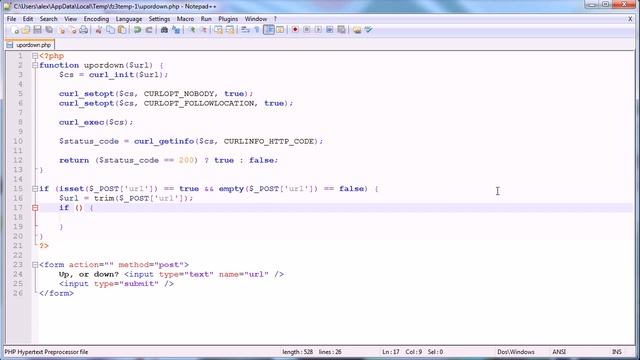Select the upordown.php document tab
640x360 pixels.
pyautogui.click(x=30, y=45)
